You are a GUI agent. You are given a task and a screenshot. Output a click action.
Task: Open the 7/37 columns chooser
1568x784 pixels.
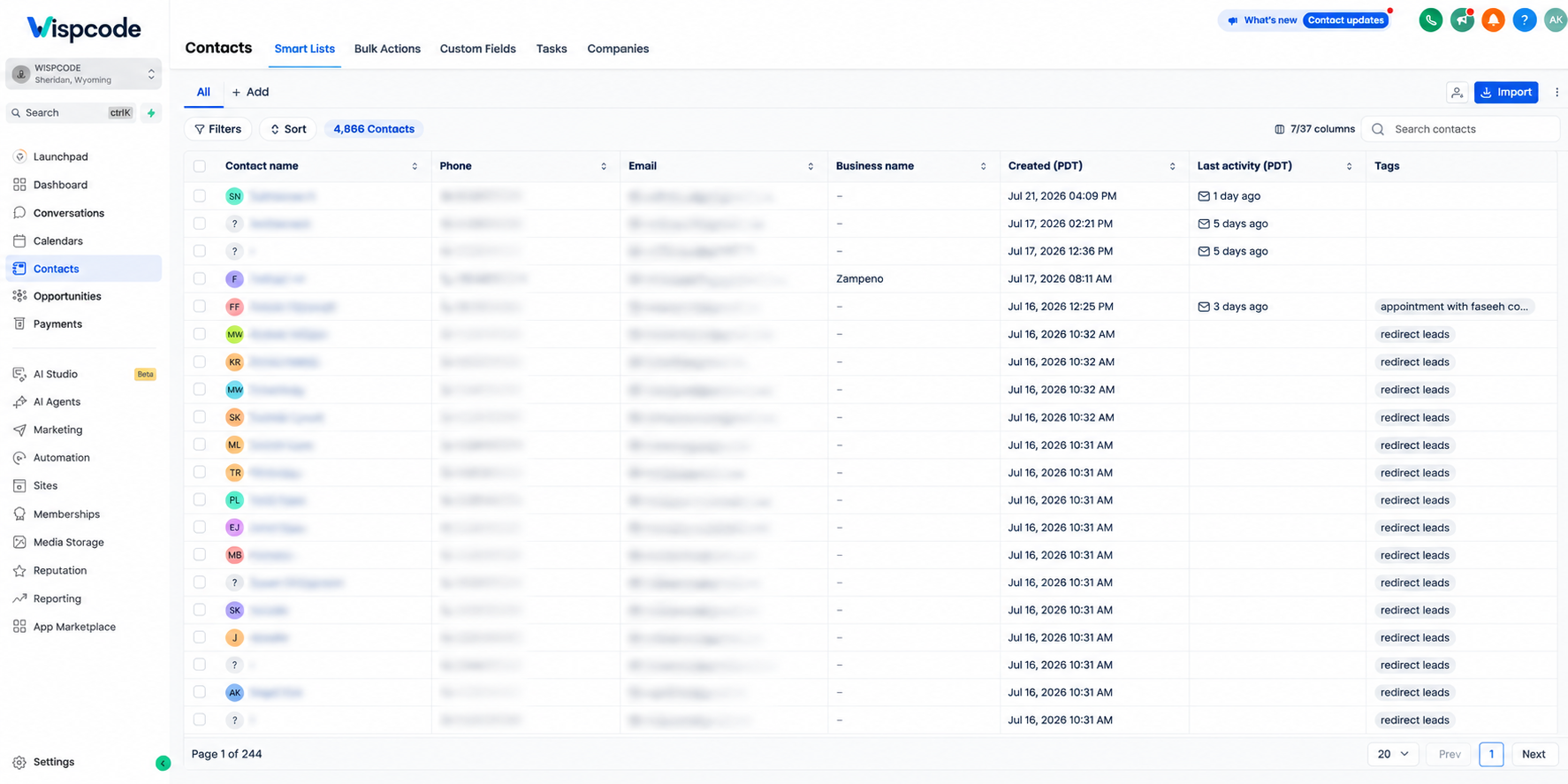coord(1314,129)
